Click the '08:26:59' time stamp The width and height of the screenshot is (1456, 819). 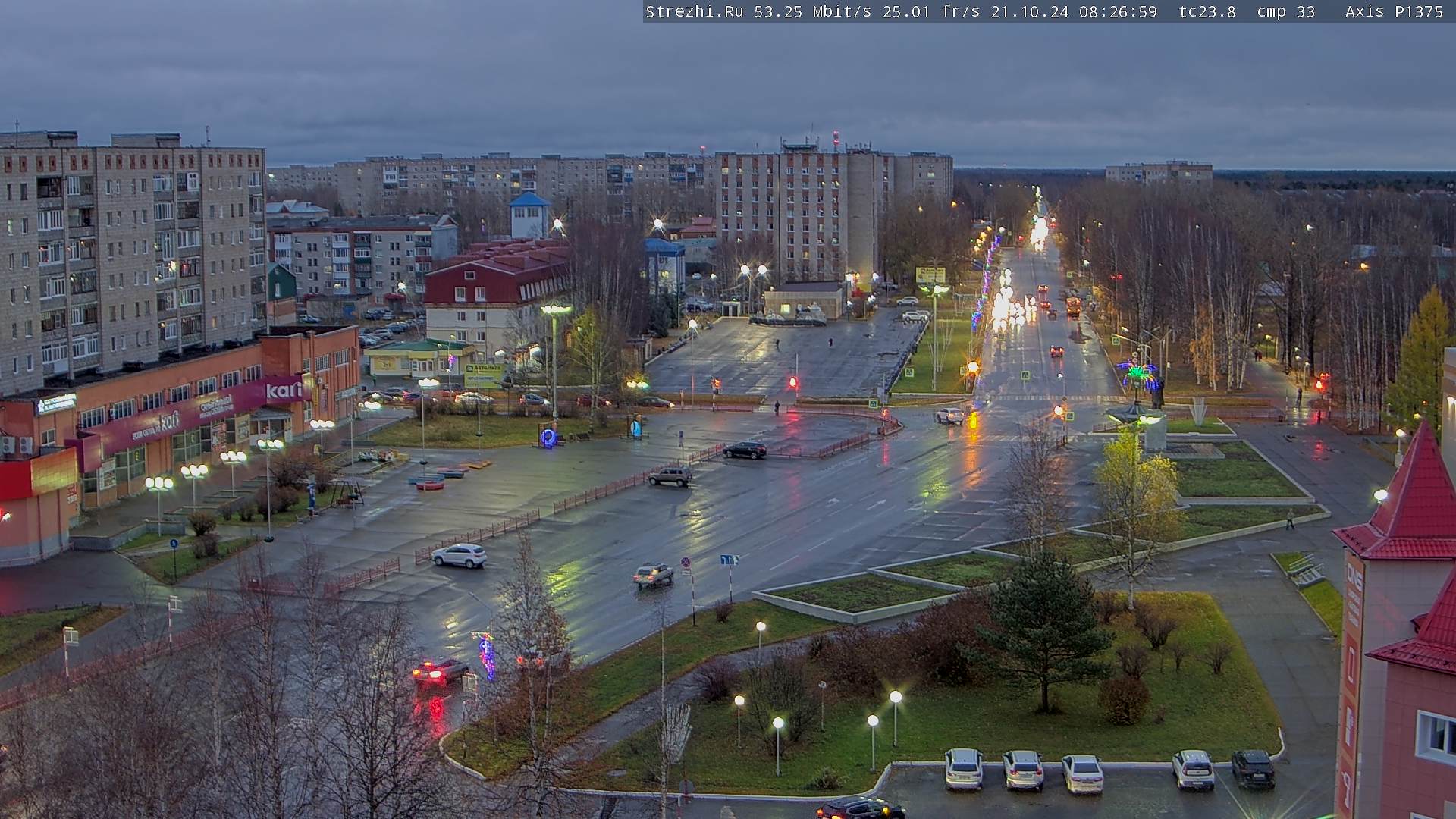pos(1117,11)
